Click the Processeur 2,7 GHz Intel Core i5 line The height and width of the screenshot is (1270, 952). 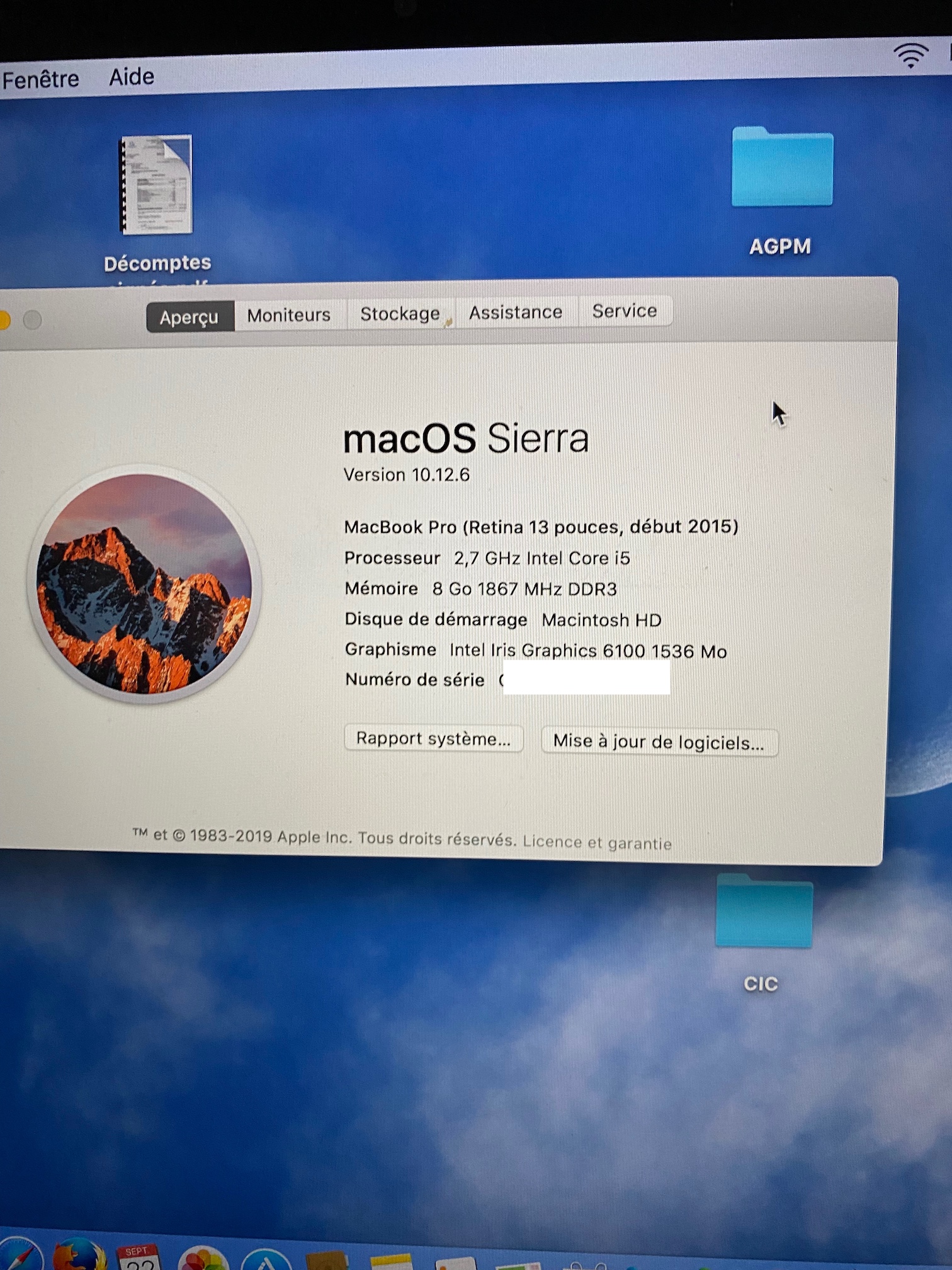[x=487, y=558]
